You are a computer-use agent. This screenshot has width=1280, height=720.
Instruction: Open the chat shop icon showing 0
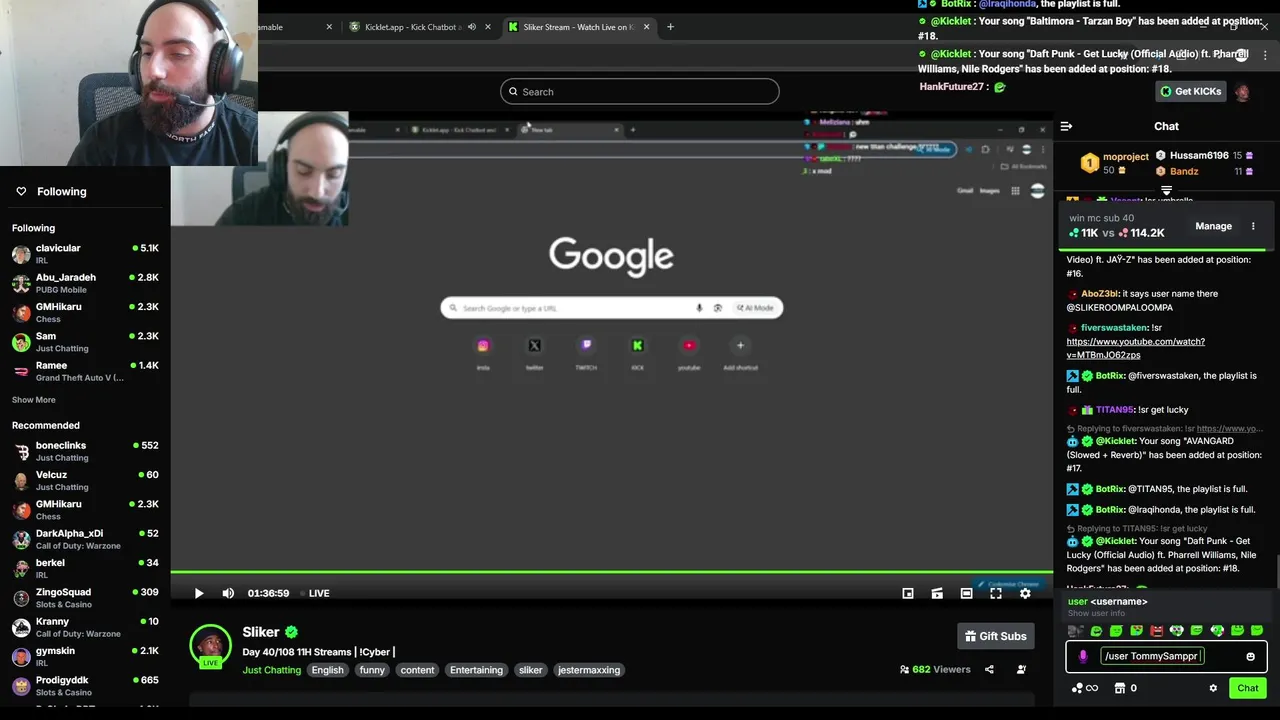pyautogui.click(x=1125, y=688)
